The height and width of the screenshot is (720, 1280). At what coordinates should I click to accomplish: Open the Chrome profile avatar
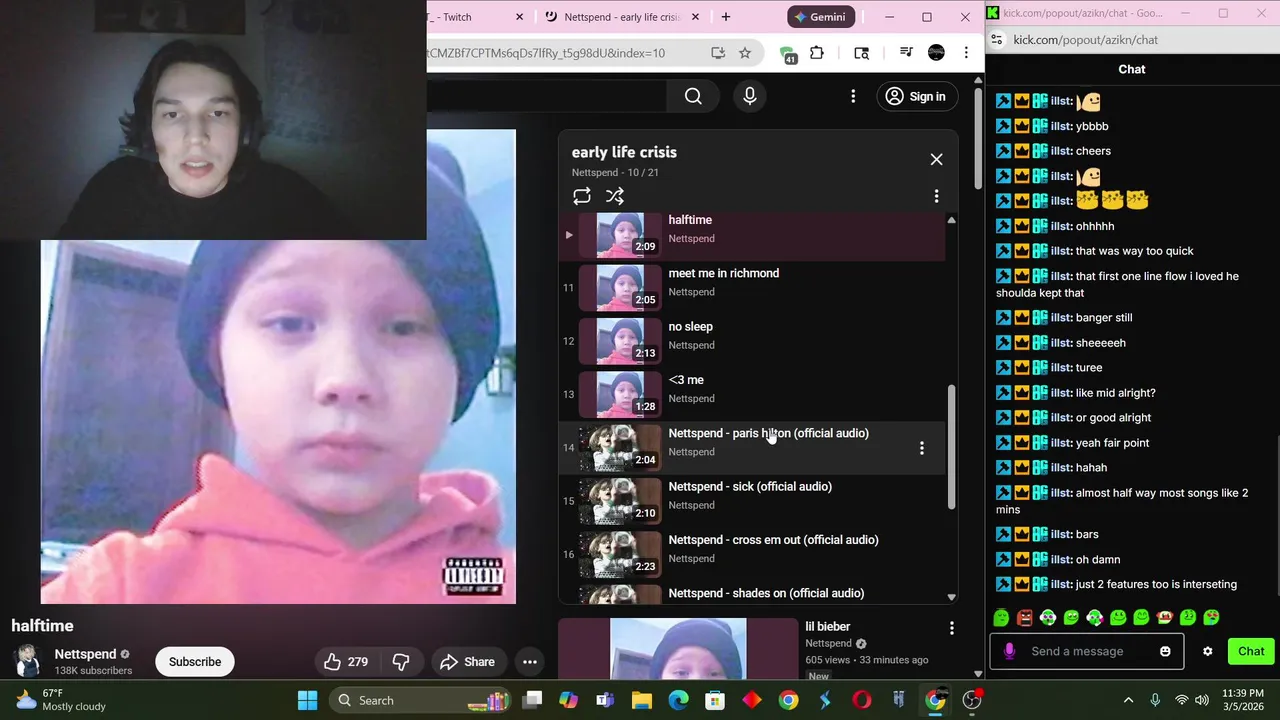(x=936, y=53)
